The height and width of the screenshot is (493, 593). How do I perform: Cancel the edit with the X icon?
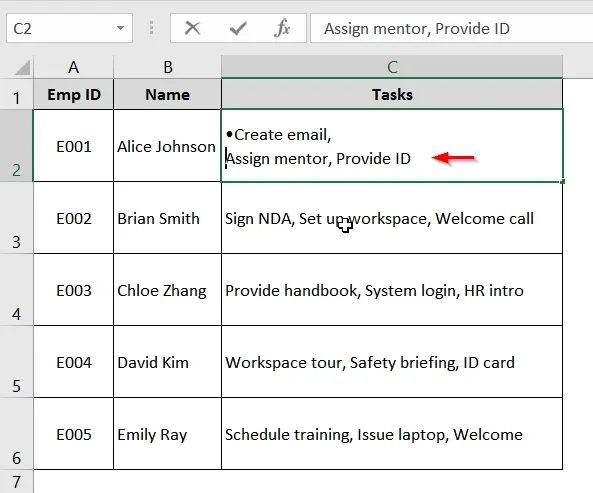[x=192, y=28]
